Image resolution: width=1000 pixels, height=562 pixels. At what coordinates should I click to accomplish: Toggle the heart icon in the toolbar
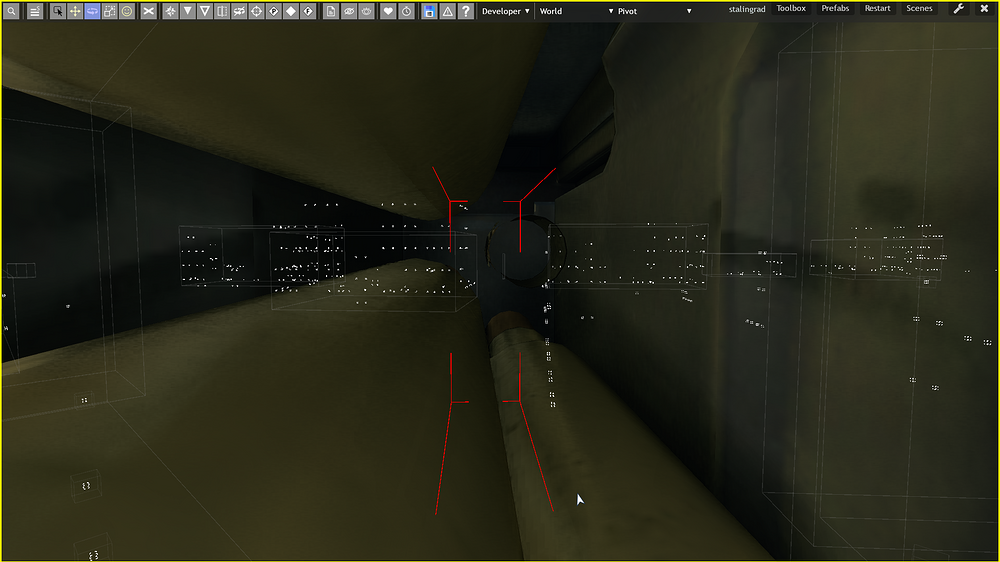389,11
